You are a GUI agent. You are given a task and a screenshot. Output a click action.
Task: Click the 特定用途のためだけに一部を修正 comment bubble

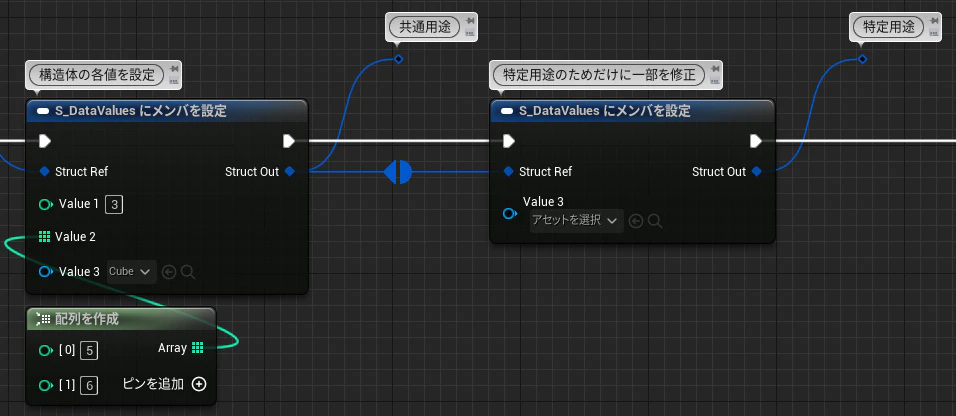(599, 75)
